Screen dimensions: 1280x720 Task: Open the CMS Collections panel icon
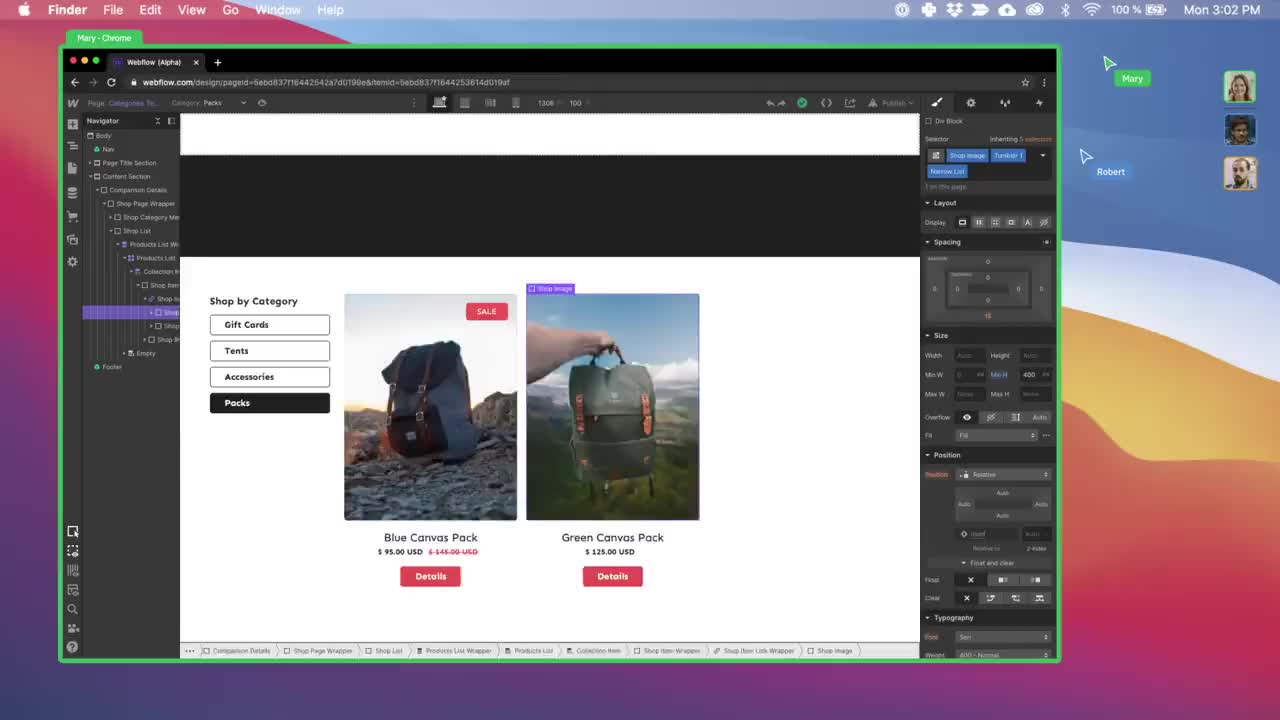72,192
